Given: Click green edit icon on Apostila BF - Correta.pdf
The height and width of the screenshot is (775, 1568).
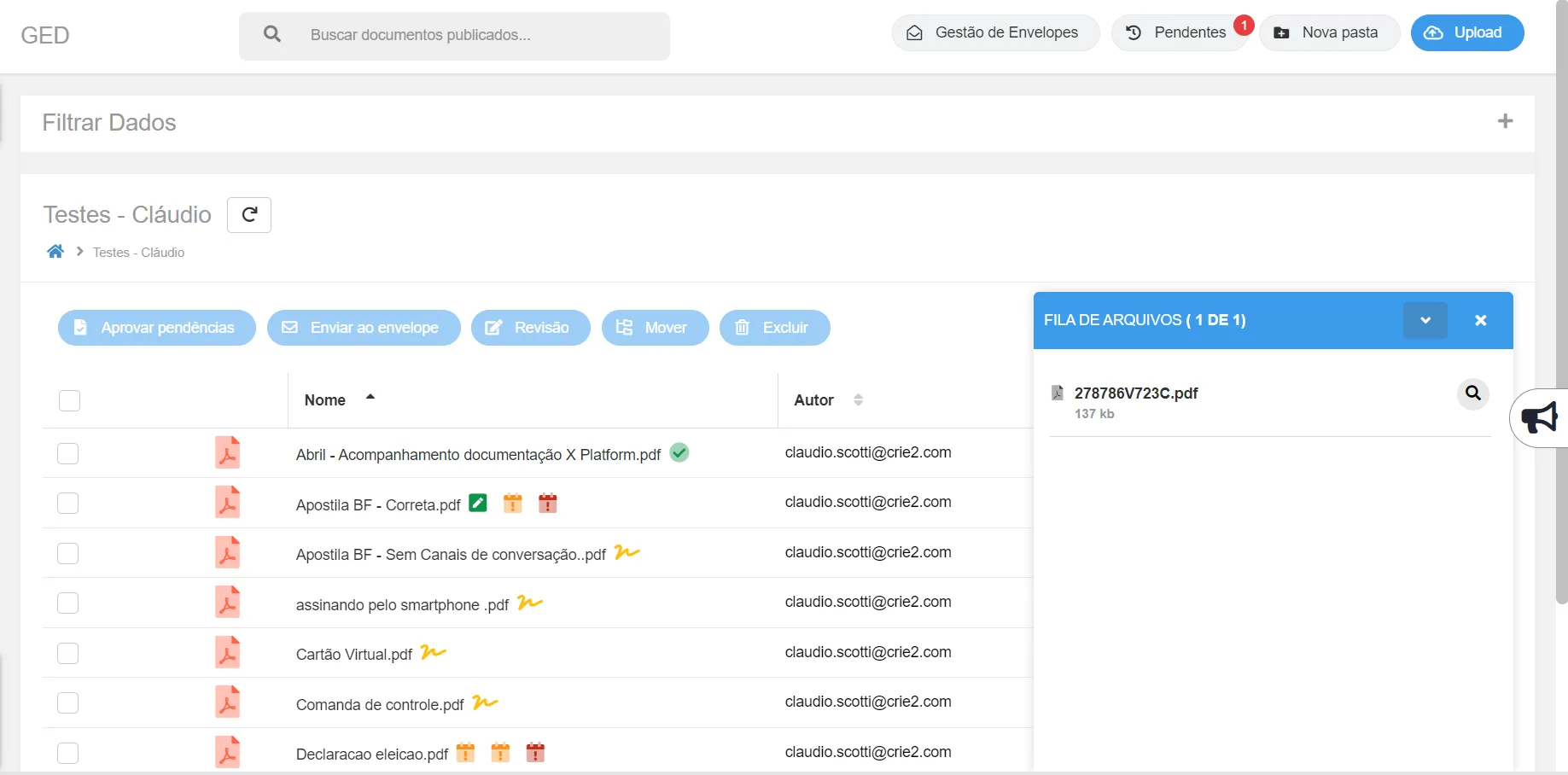Looking at the screenshot, I should (x=478, y=503).
